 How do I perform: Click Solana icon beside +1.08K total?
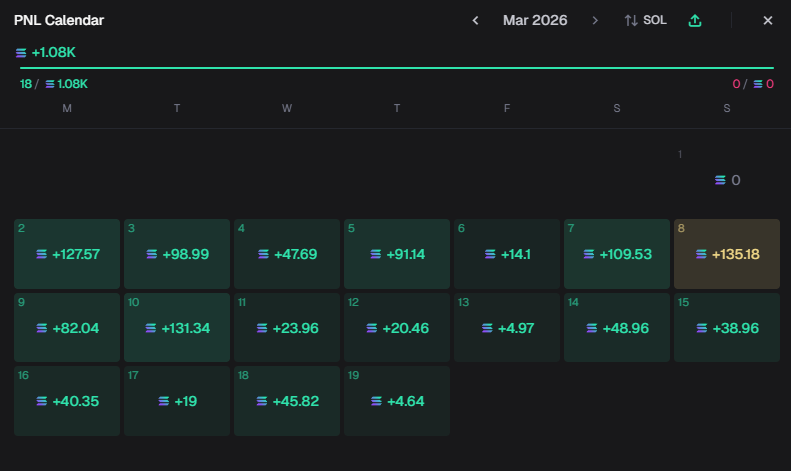(x=21, y=53)
